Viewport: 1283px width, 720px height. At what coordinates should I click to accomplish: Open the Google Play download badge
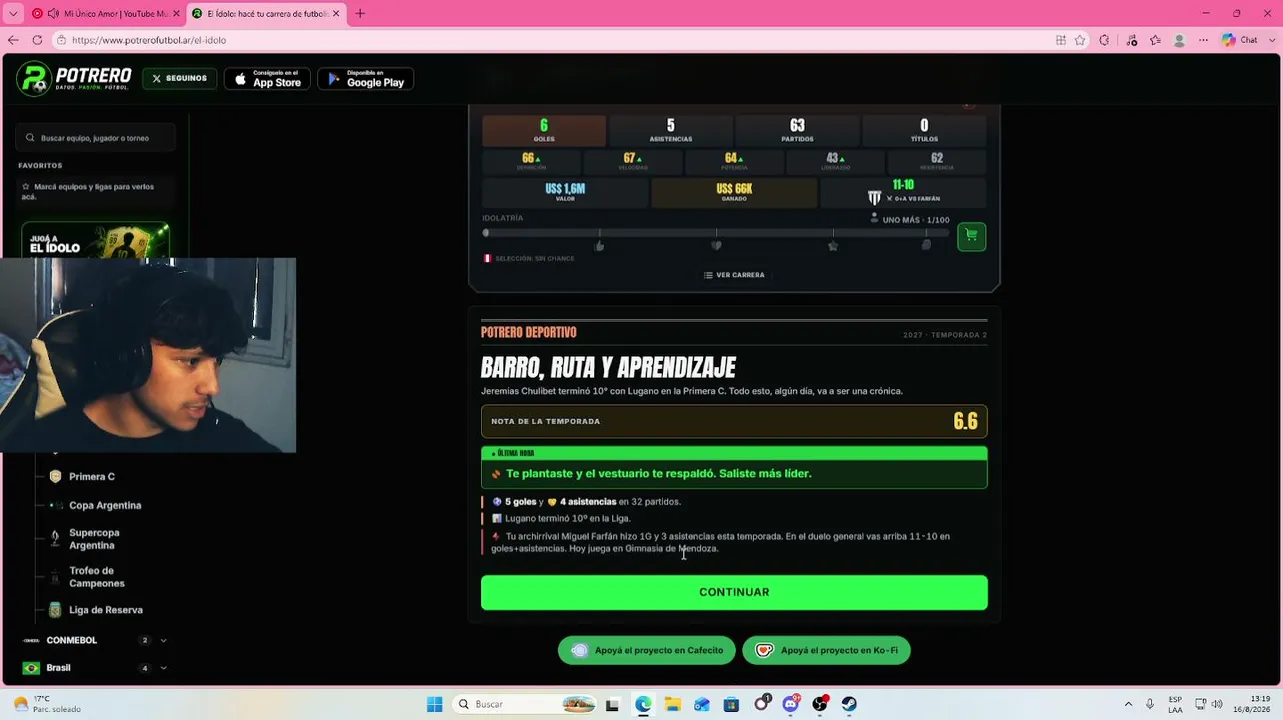(365, 78)
